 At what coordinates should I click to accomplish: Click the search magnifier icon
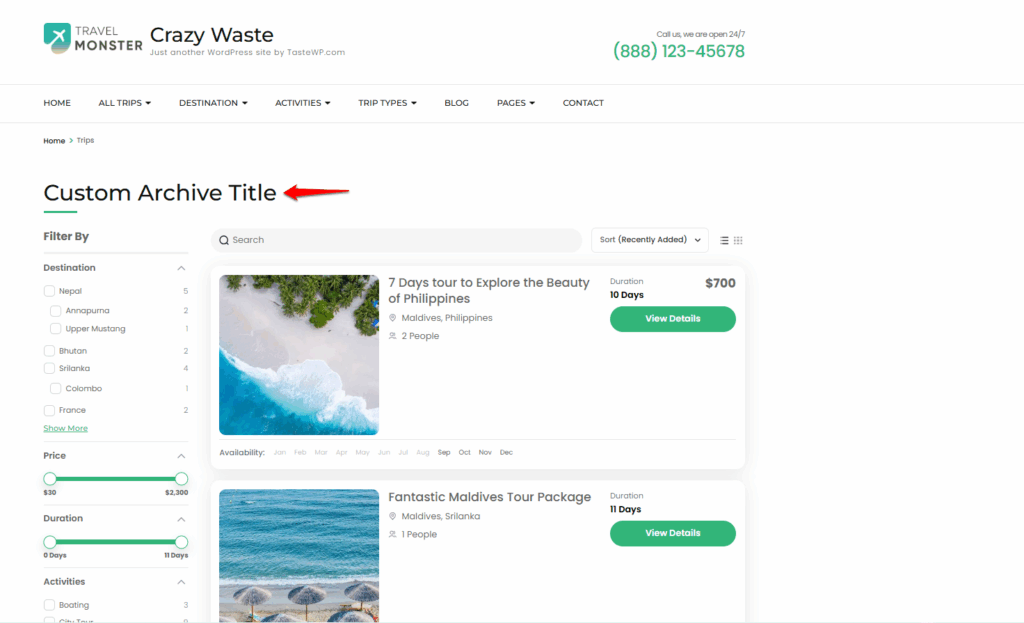click(224, 240)
